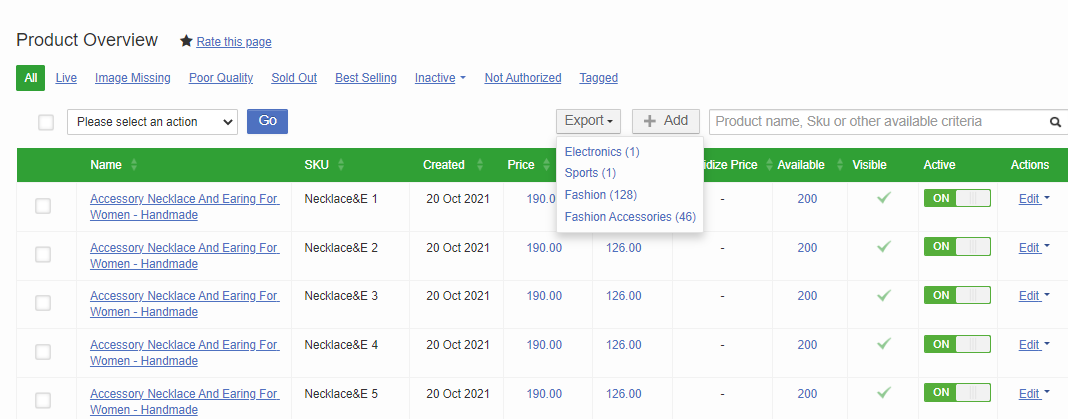Click visible checkmark for Necklace&E 1
The image size is (1068, 419).
point(884,198)
